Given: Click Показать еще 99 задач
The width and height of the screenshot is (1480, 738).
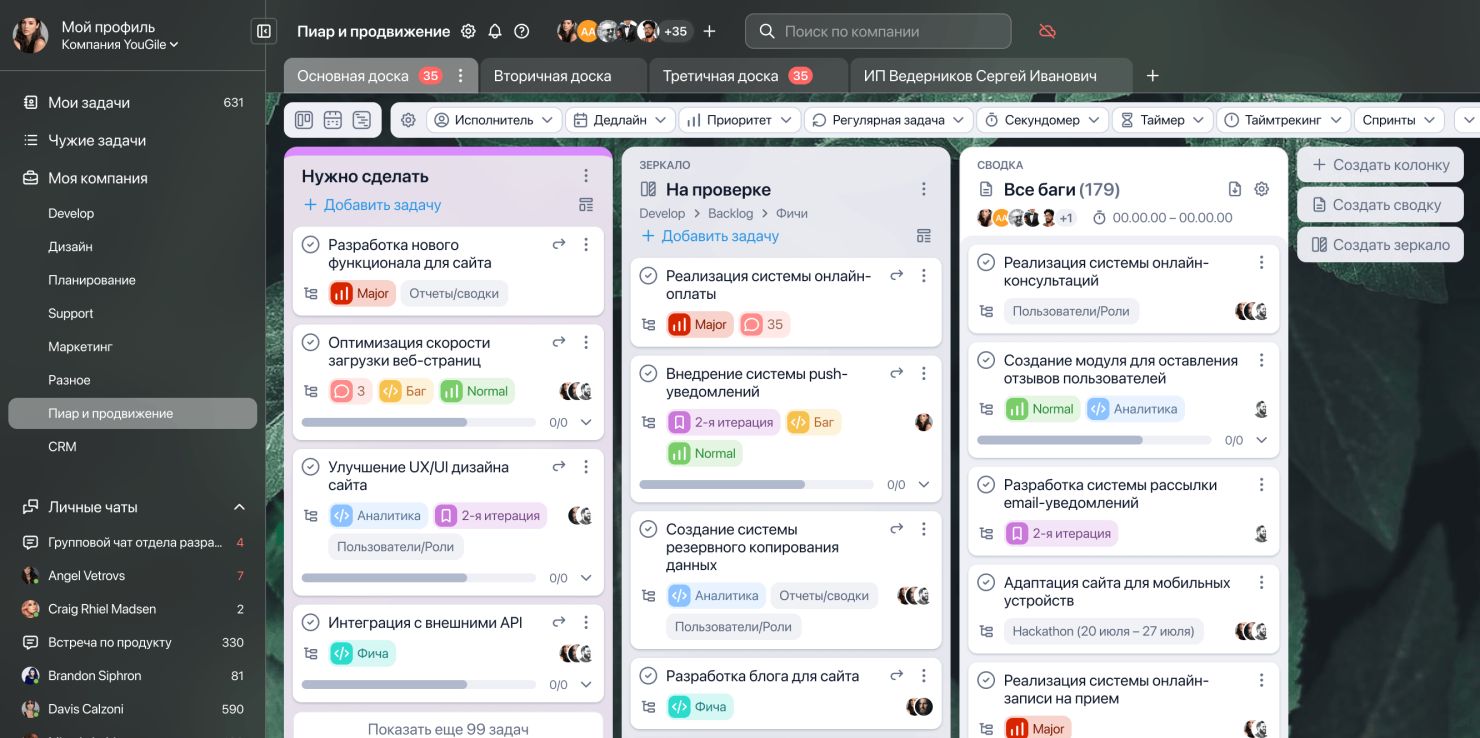Looking at the screenshot, I should (x=448, y=729).
